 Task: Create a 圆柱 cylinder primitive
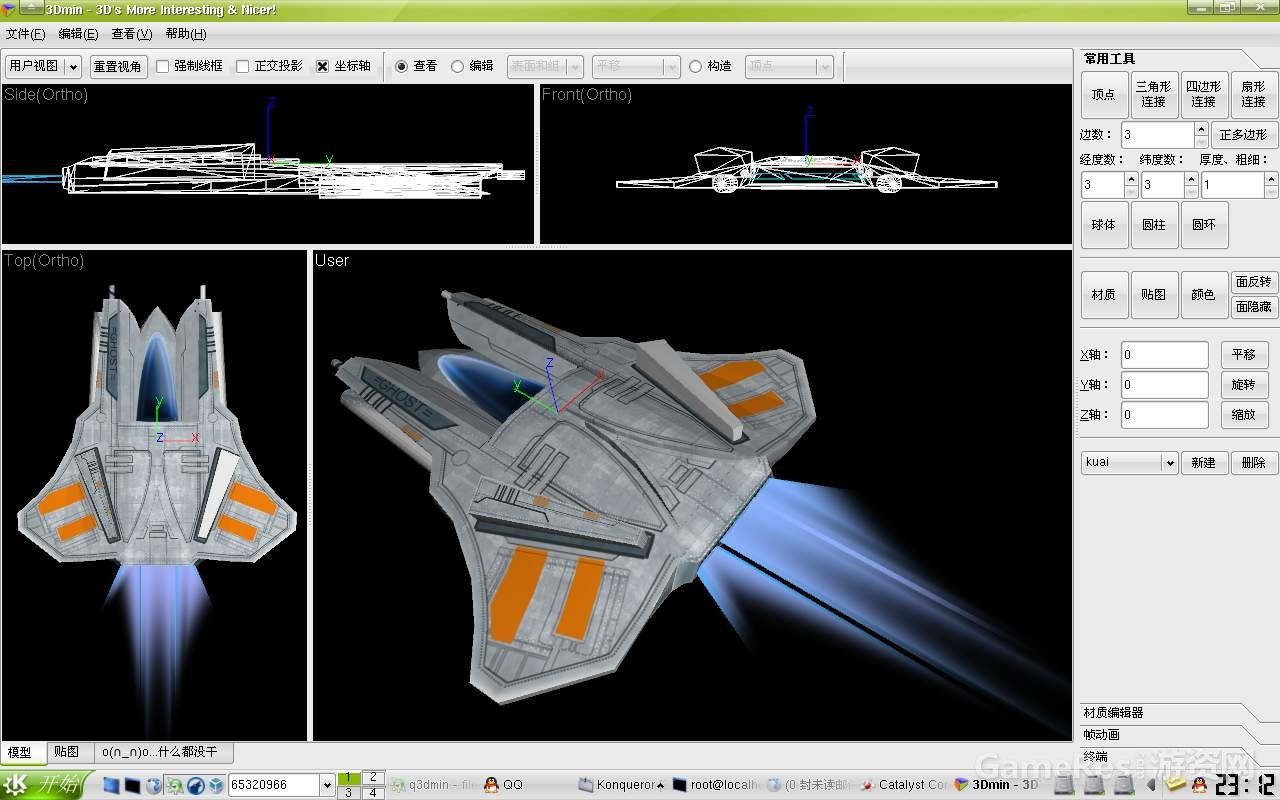point(1154,224)
